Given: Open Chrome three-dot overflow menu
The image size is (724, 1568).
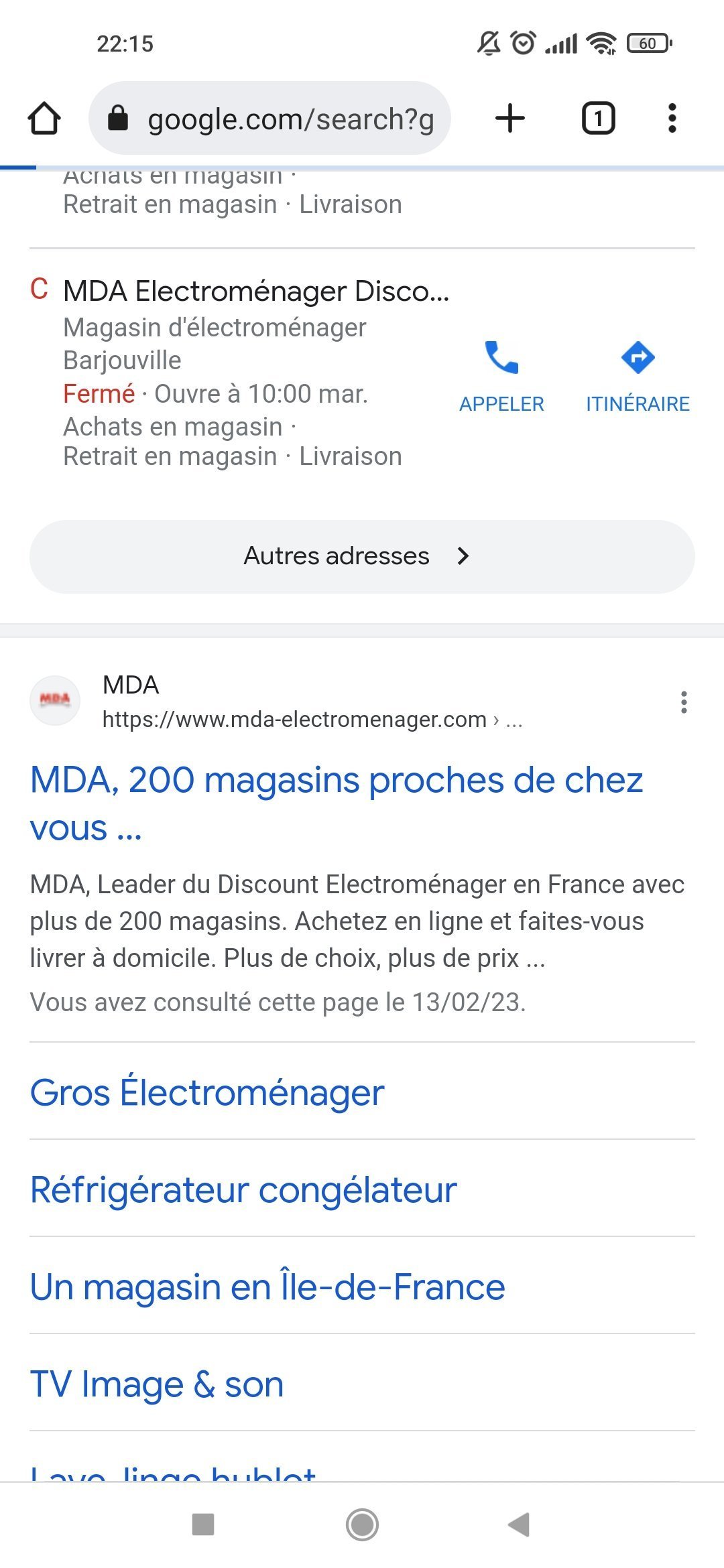Looking at the screenshot, I should click(672, 119).
